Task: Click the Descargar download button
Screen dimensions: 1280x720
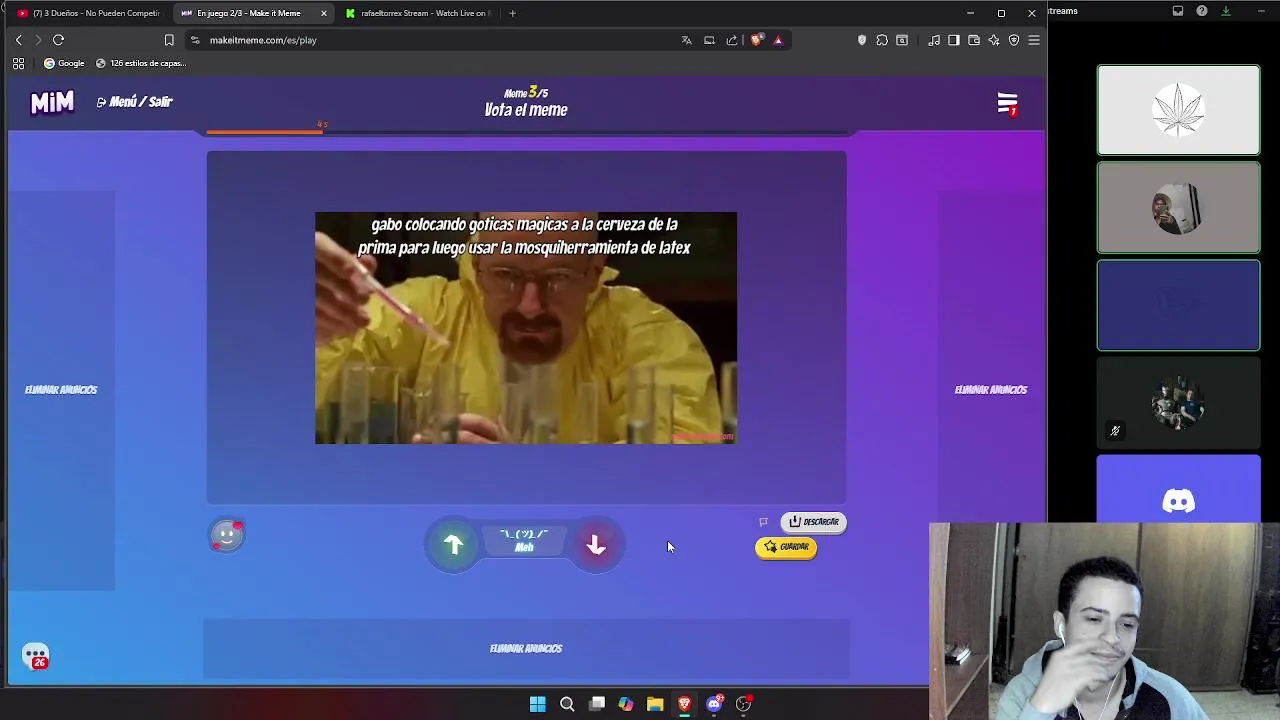Action: [x=813, y=522]
